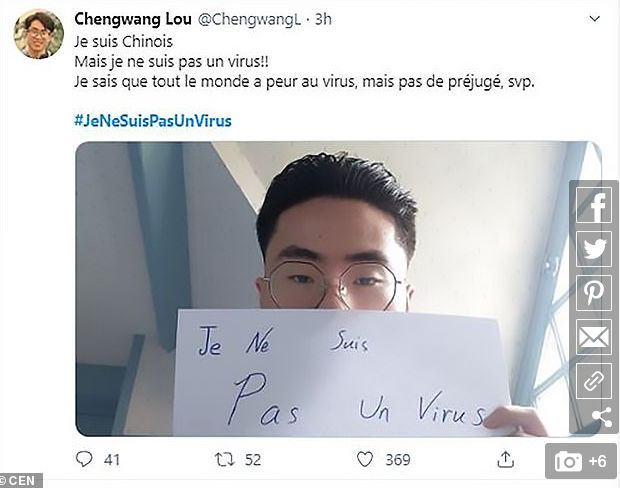Image resolution: width=620 pixels, height=488 pixels.
Task: Open the 3h timestamp link
Action: [x=323, y=19]
